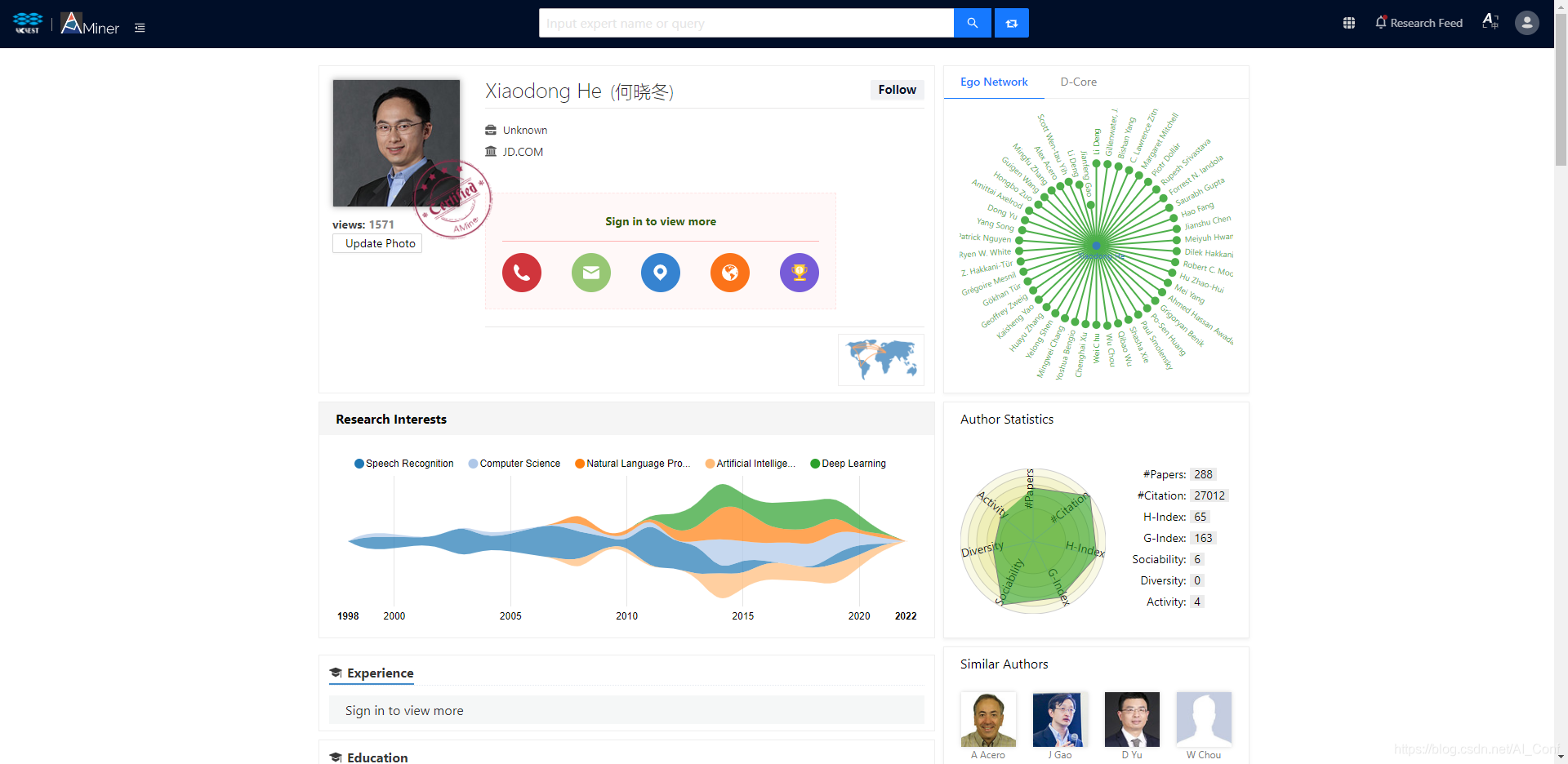Toggle Artificial Intelligence legend entry

[751, 464]
